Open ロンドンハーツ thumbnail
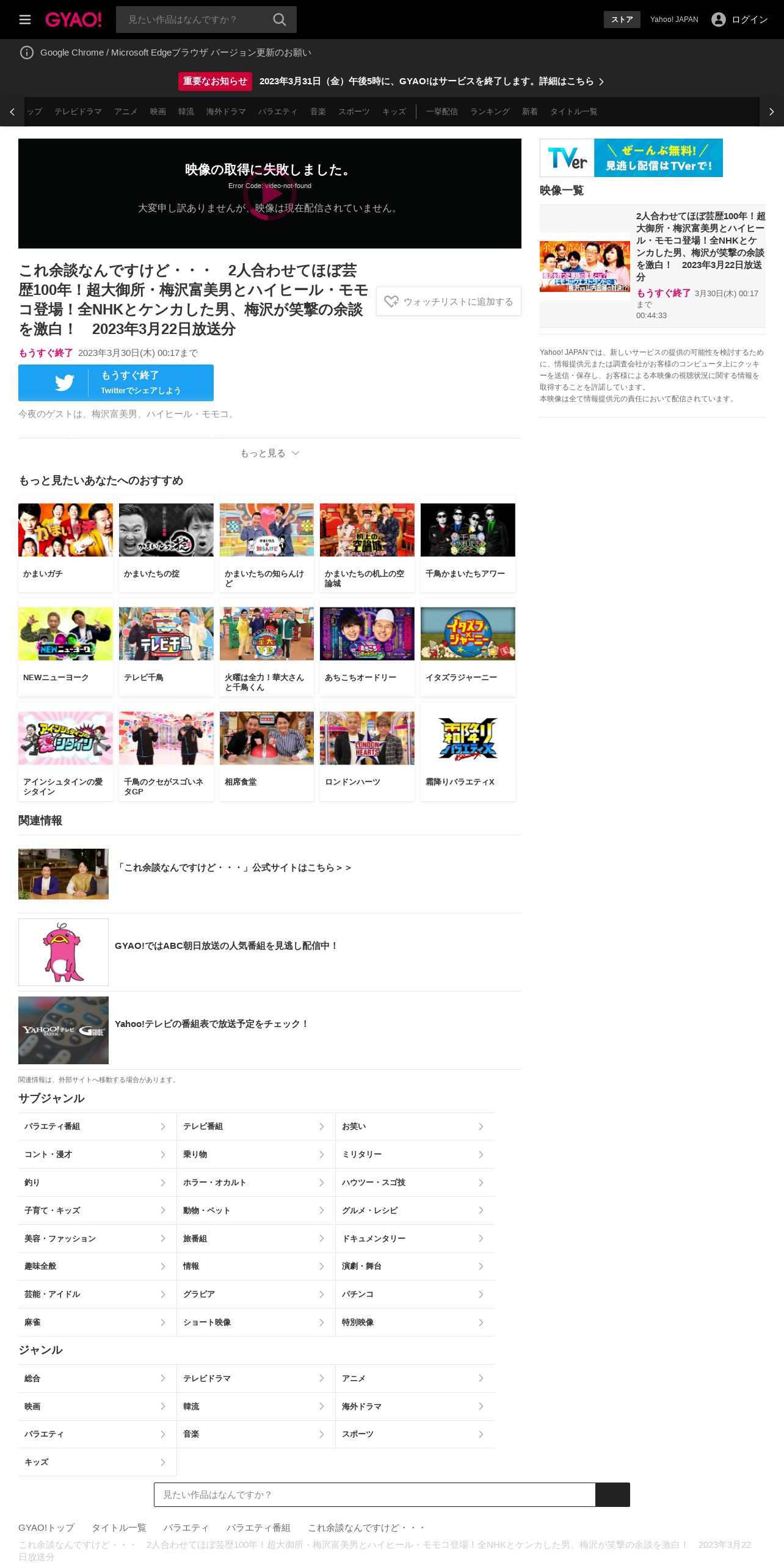The image size is (784, 1568). click(367, 738)
